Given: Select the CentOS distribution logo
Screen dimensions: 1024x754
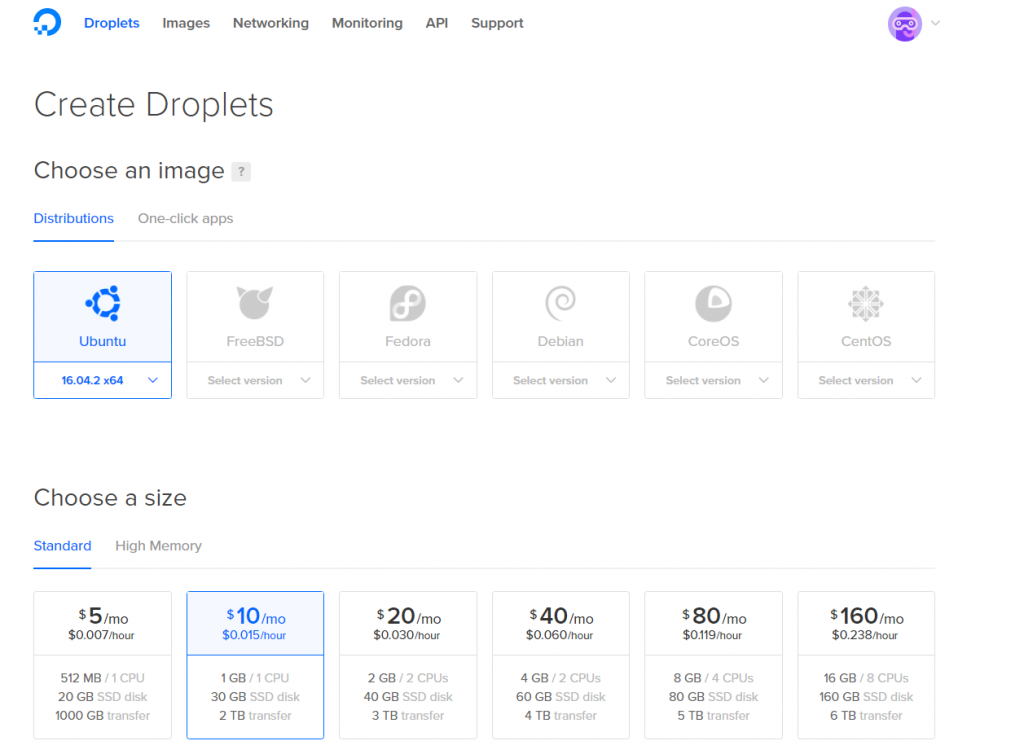Looking at the screenshot, I should tap(866, 304).
